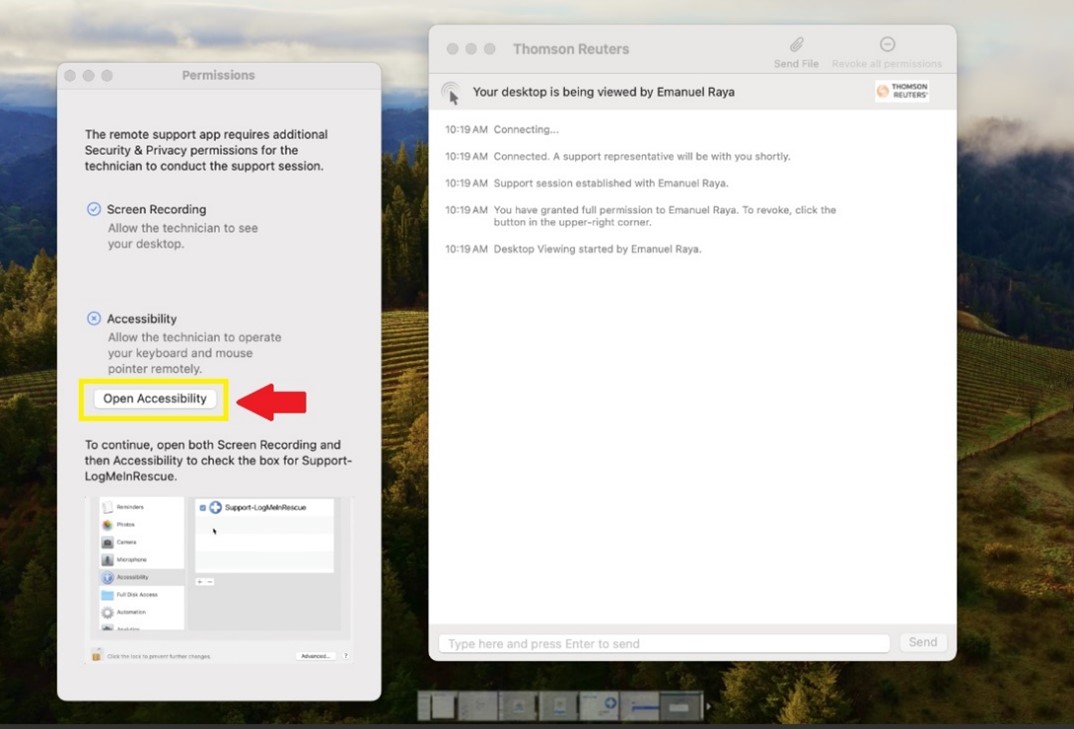
Task: Click the 'Screen Recording' heading text
Action: tap(156, 209)
